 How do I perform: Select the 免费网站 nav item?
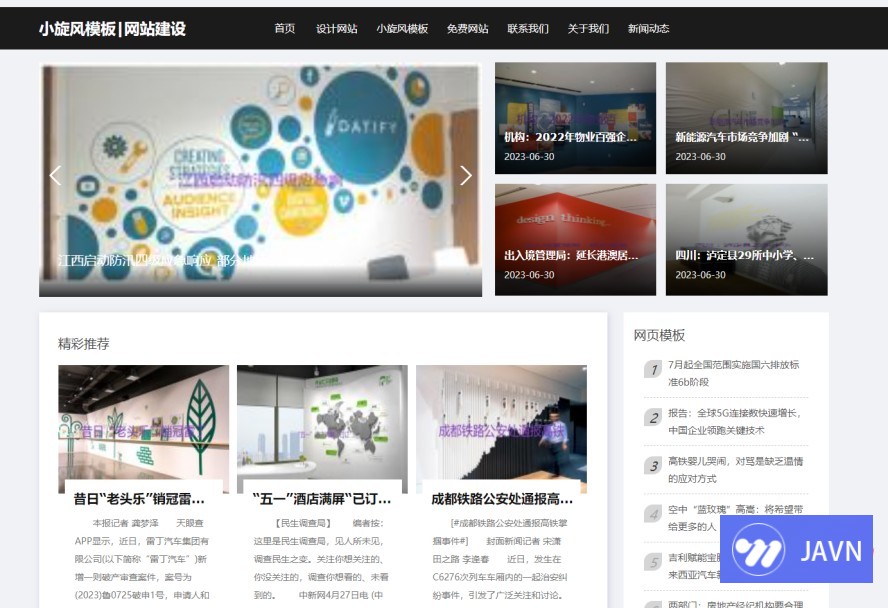tap(467, 28)
